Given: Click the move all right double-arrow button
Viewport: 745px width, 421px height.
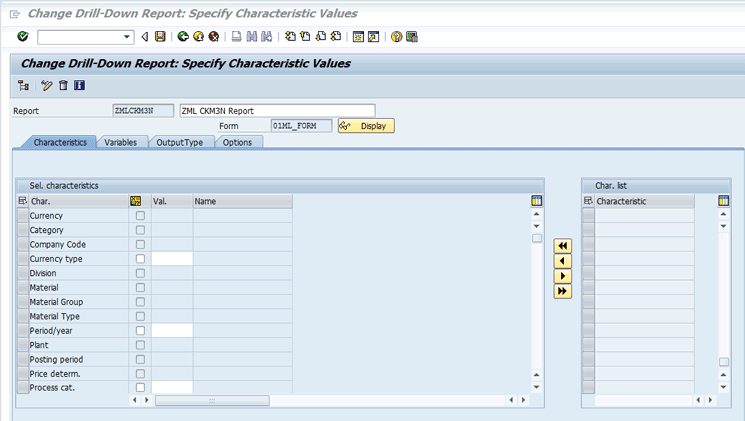Looking at the screenshot, I should 563,291.
